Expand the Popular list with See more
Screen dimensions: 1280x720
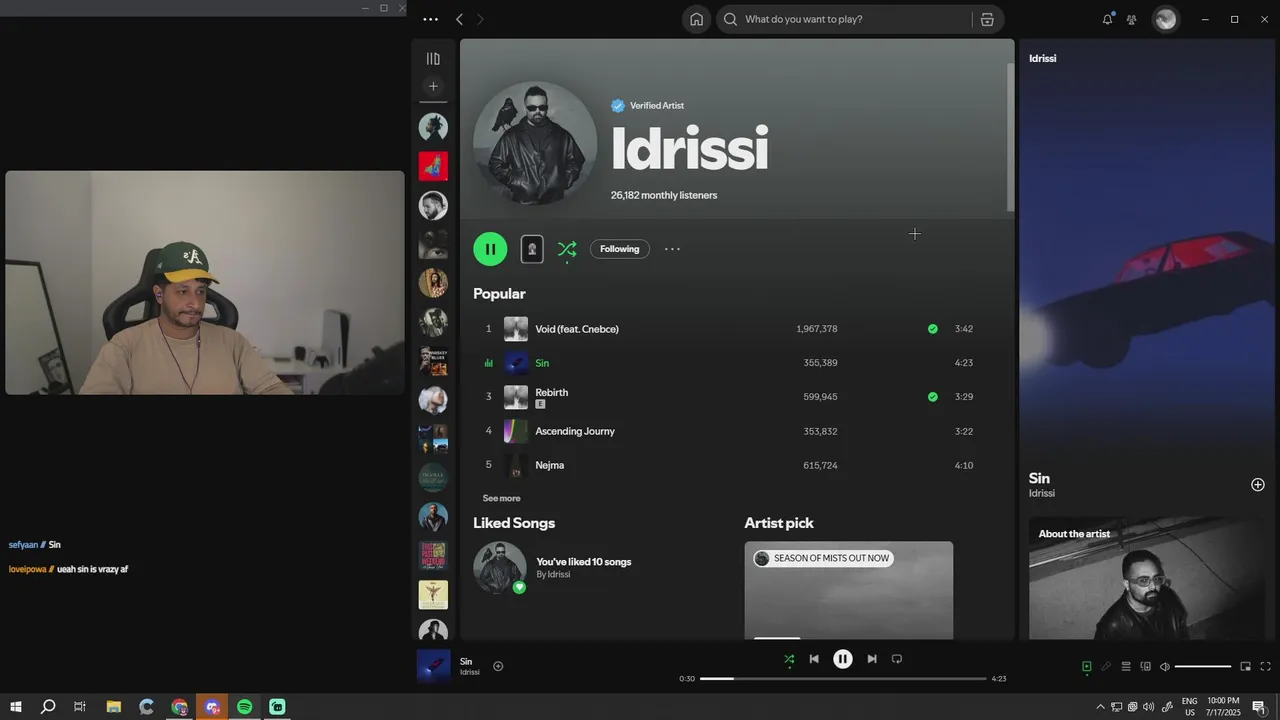502,498
